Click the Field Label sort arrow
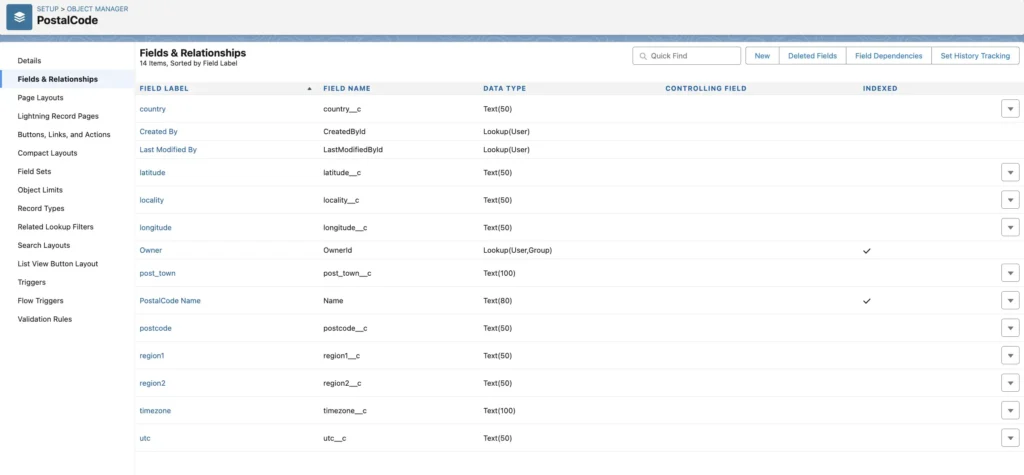This screenshot has height=475, width=1024. tap(309, 89)
